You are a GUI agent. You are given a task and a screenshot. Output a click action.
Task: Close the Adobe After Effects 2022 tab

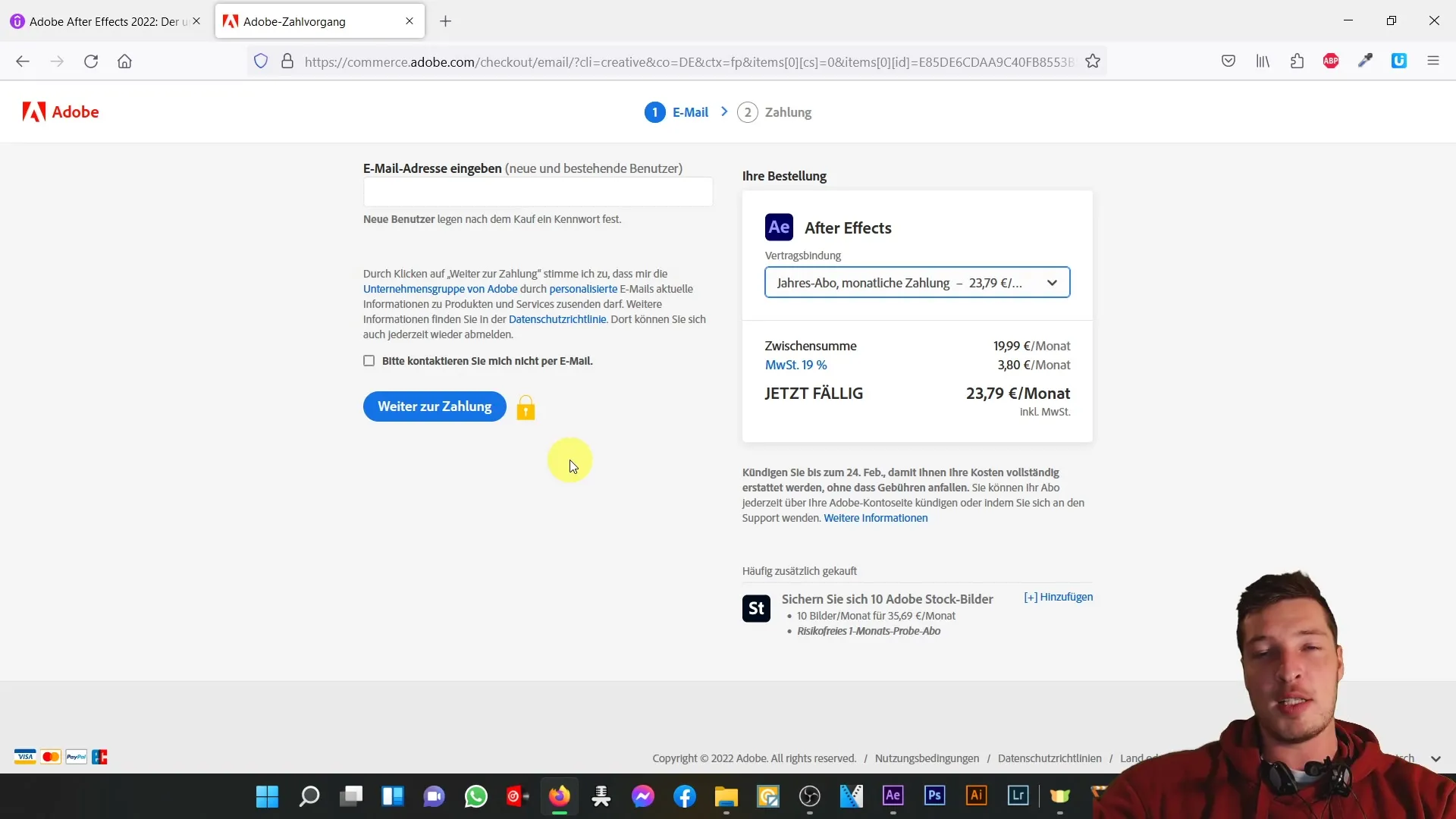pos(196,21)
